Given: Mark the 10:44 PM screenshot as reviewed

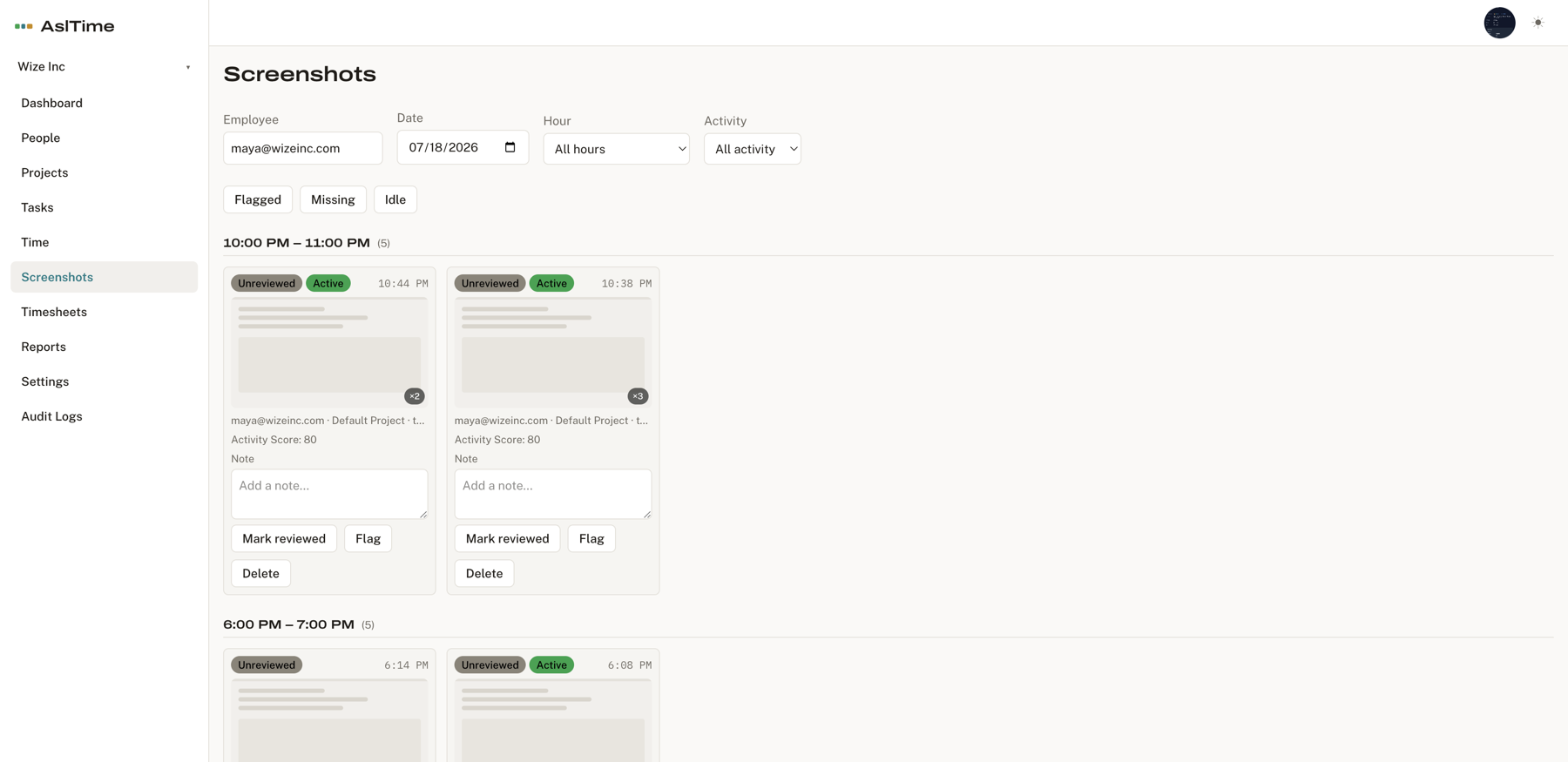Looking at the screenshot, I should pyautogui.click(x=284, y=538).
